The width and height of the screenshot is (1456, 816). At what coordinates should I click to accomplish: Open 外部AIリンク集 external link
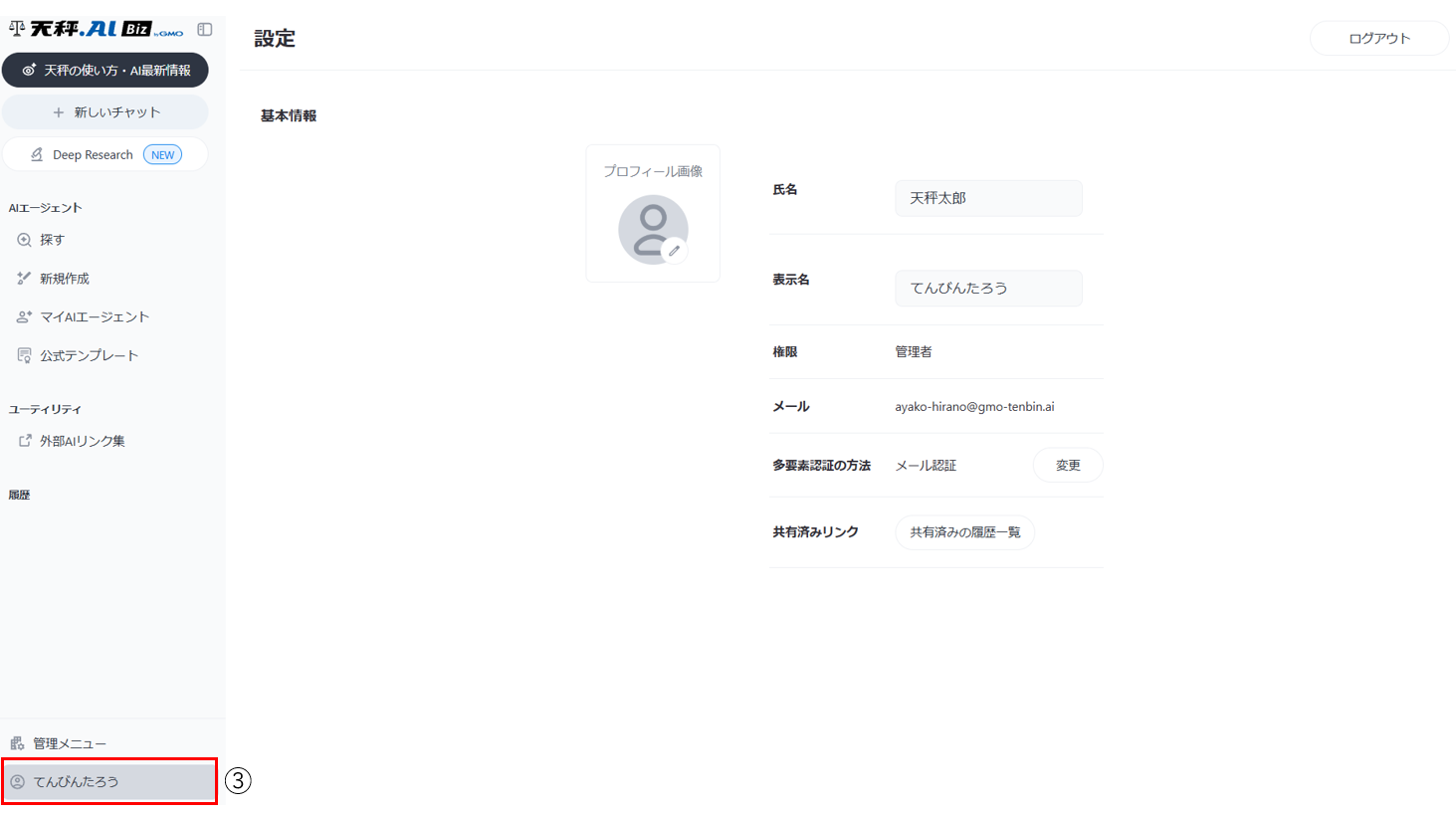[82, 441]
